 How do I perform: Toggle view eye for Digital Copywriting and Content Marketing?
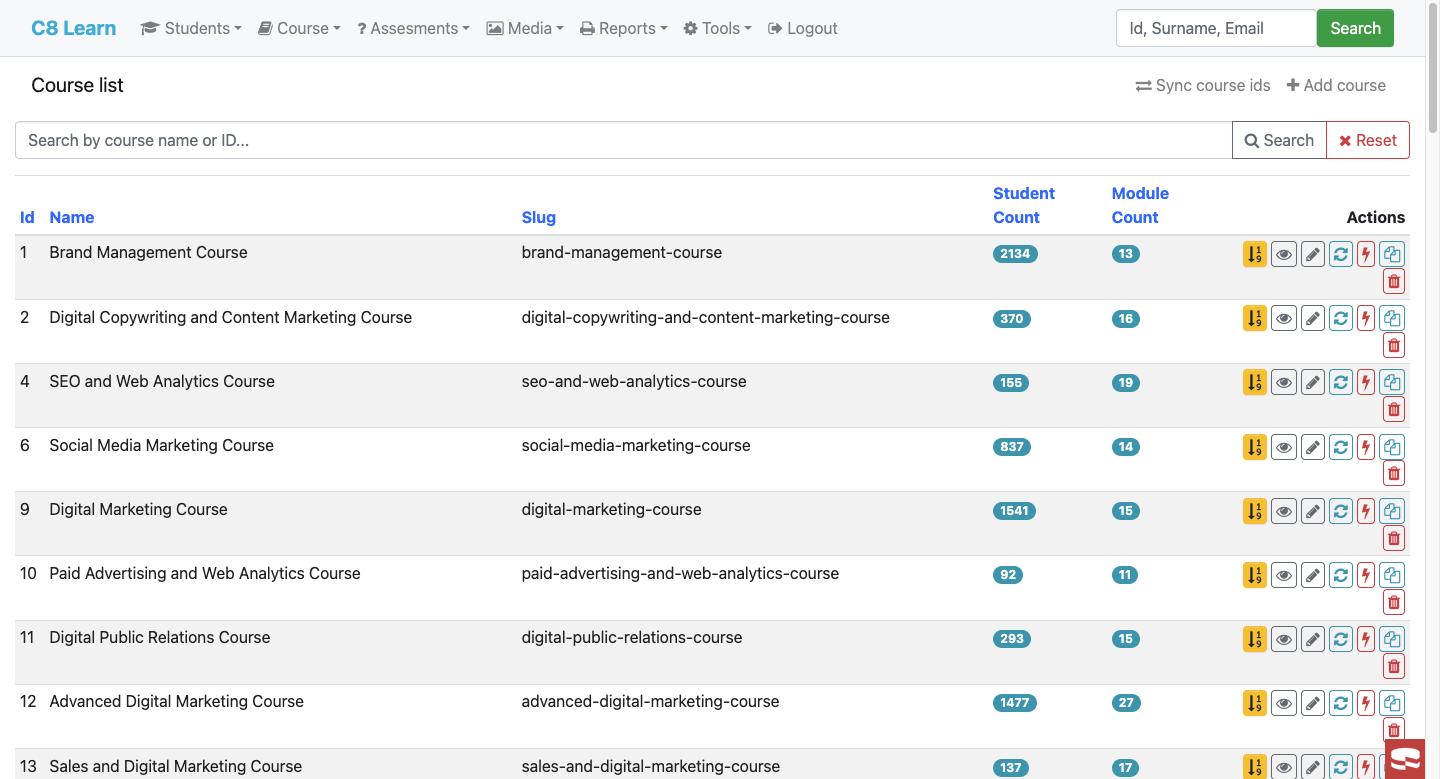point(1283,318)
